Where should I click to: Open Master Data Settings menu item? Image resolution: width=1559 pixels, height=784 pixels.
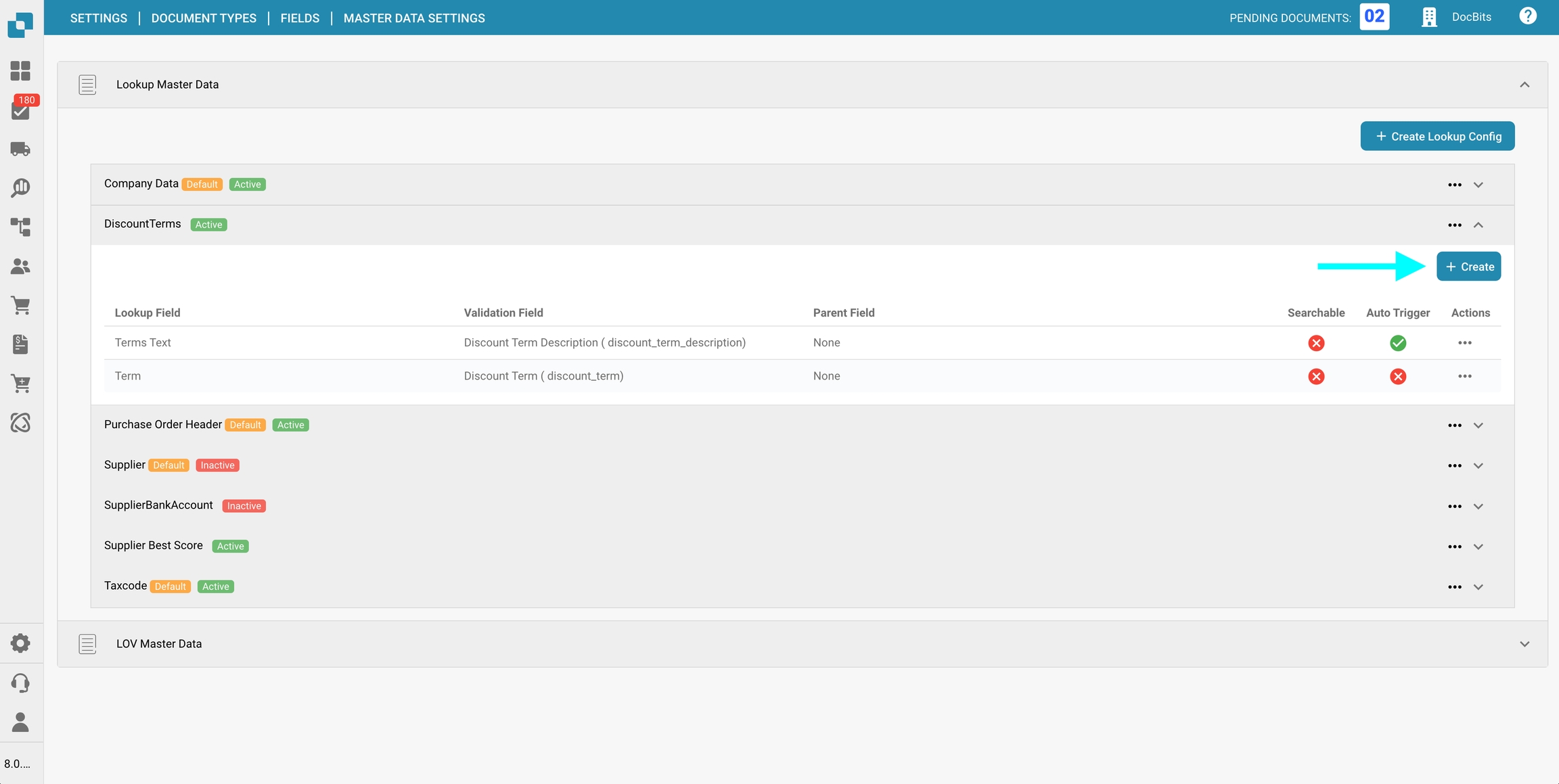(x=414, y=18)
